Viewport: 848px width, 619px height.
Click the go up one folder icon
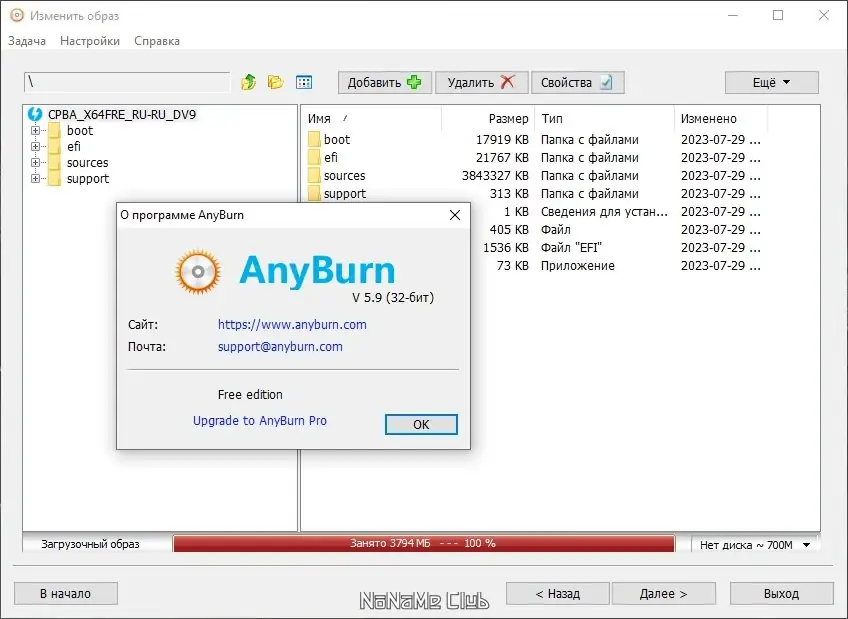(x=249, y=82)
